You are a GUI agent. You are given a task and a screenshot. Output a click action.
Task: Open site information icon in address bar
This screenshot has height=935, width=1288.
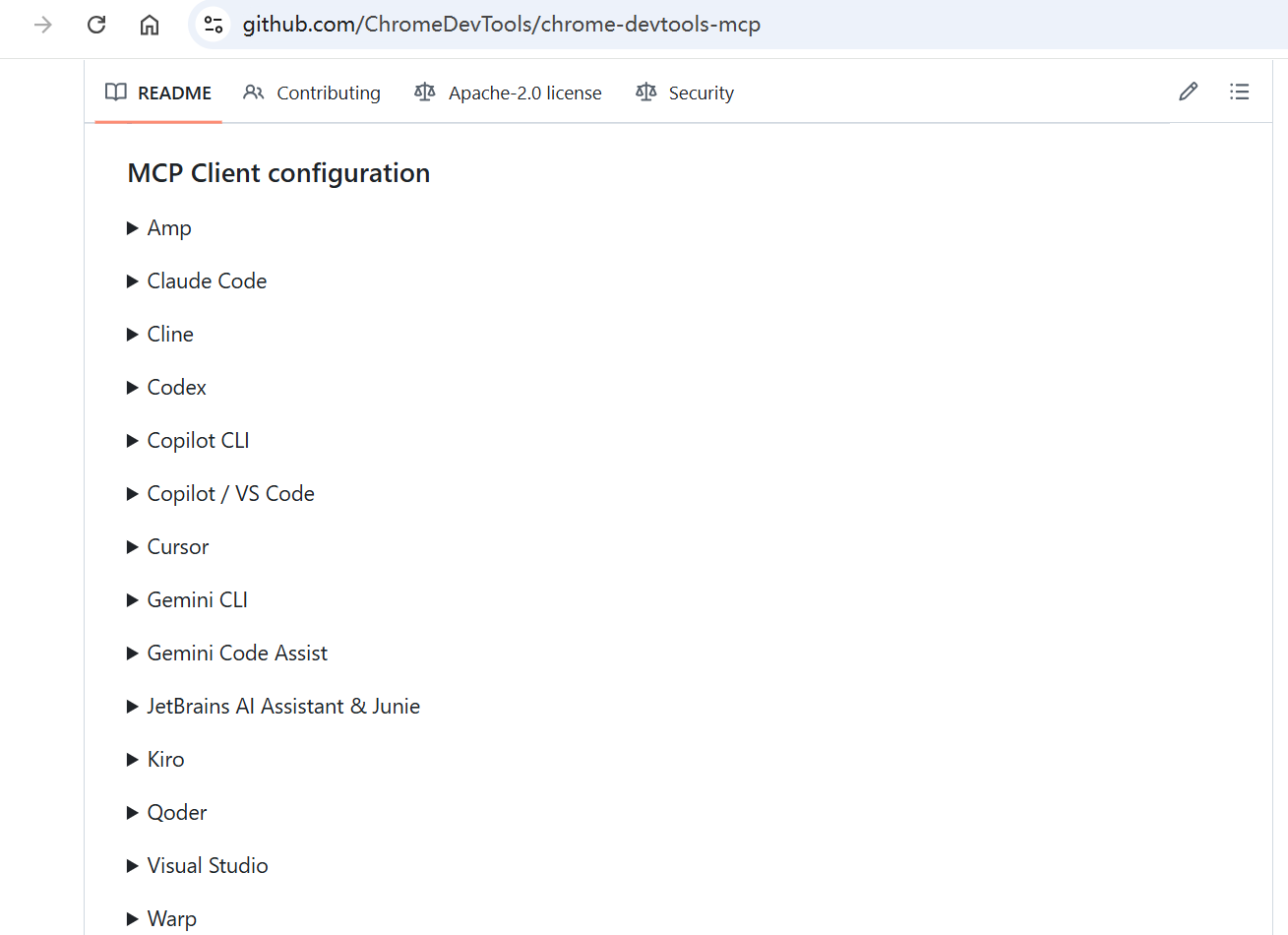click(214, 25)
